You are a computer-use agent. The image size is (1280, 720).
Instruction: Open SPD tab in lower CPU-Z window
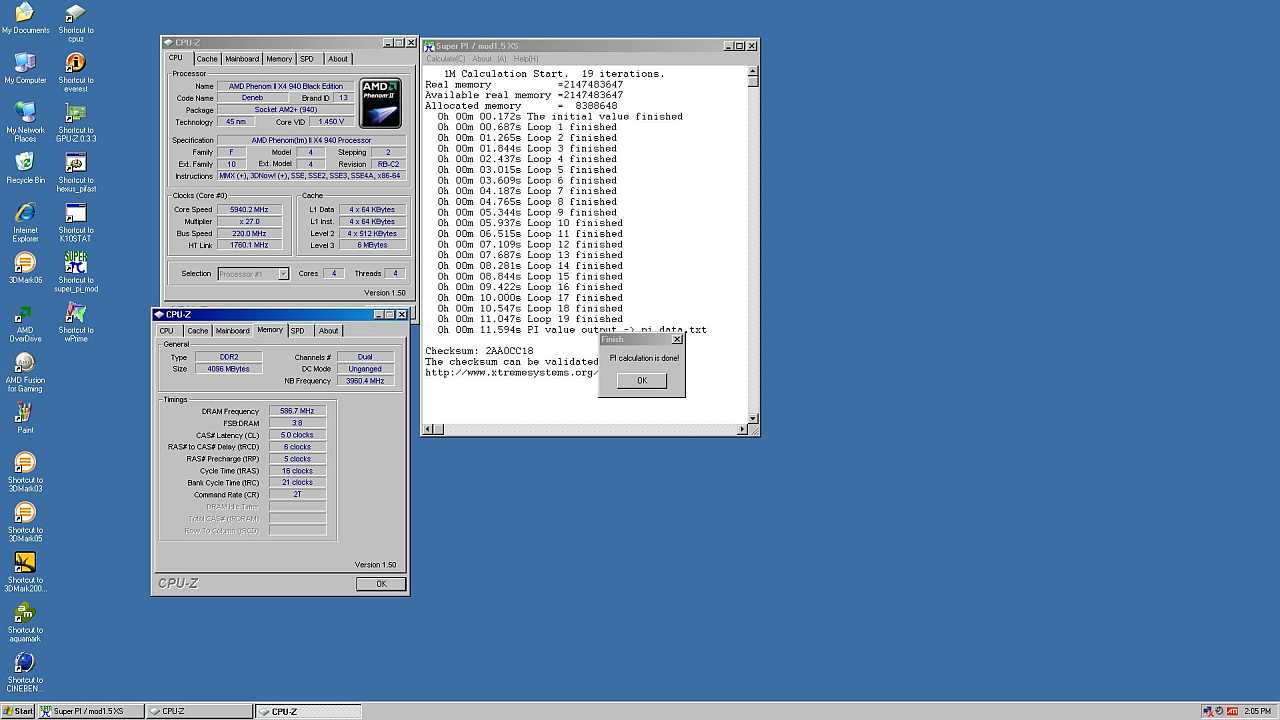[297, 331]
